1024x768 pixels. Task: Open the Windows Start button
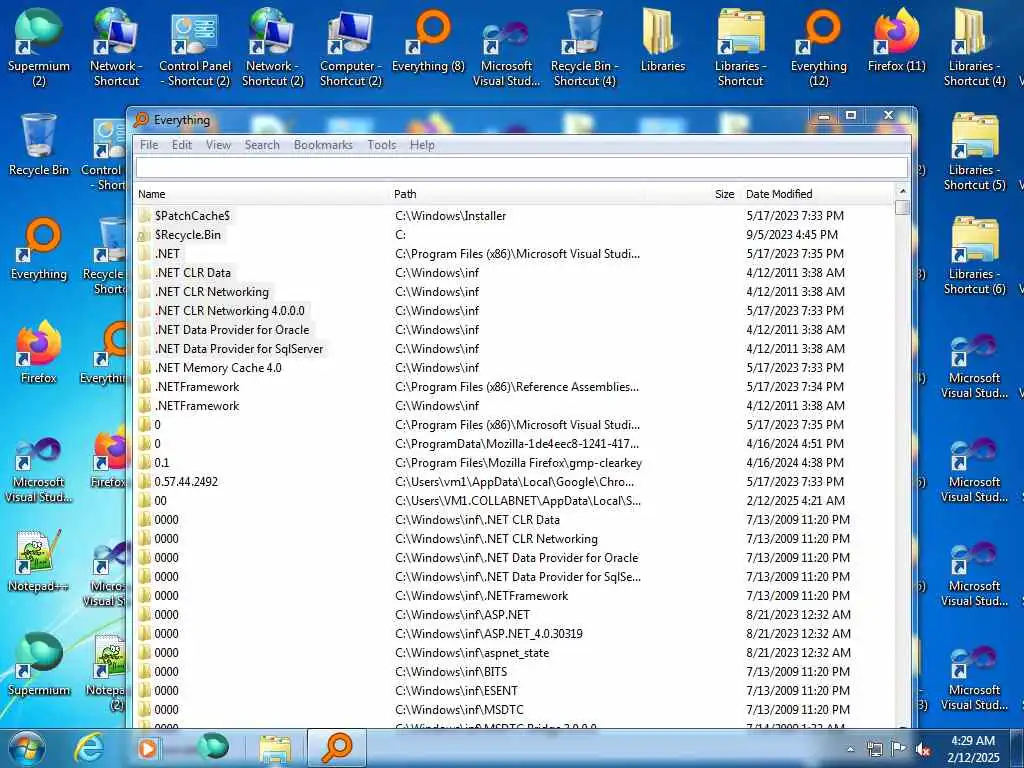(x=27, y=748)
